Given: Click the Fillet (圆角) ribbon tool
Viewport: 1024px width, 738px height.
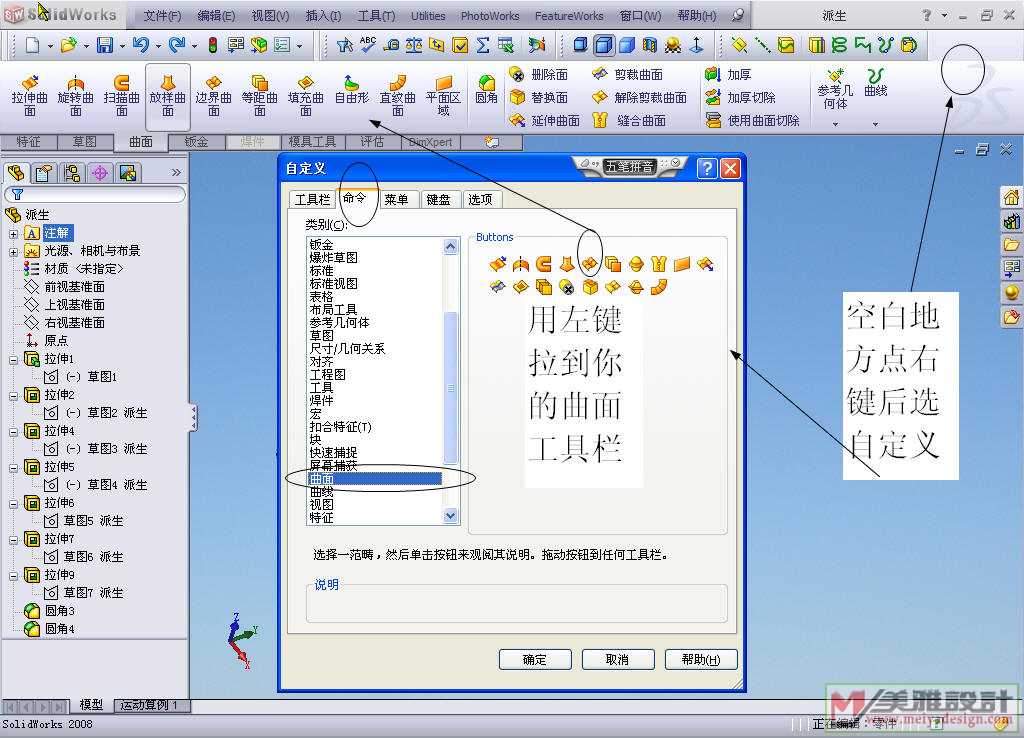Looking at the screenshot, I should [487, 90].
